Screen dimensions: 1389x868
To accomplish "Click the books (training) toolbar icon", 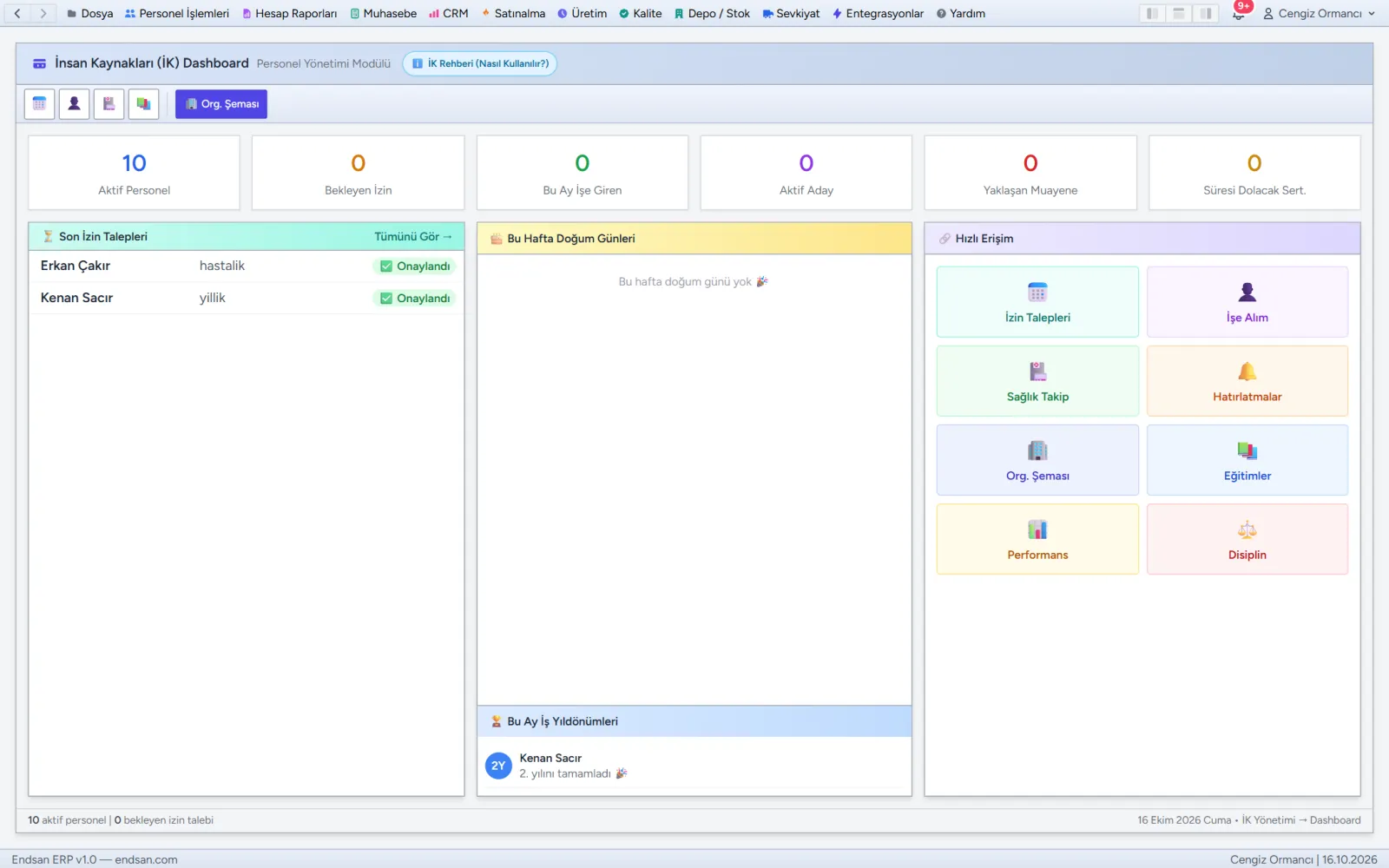I will click(x=143, y=104).
